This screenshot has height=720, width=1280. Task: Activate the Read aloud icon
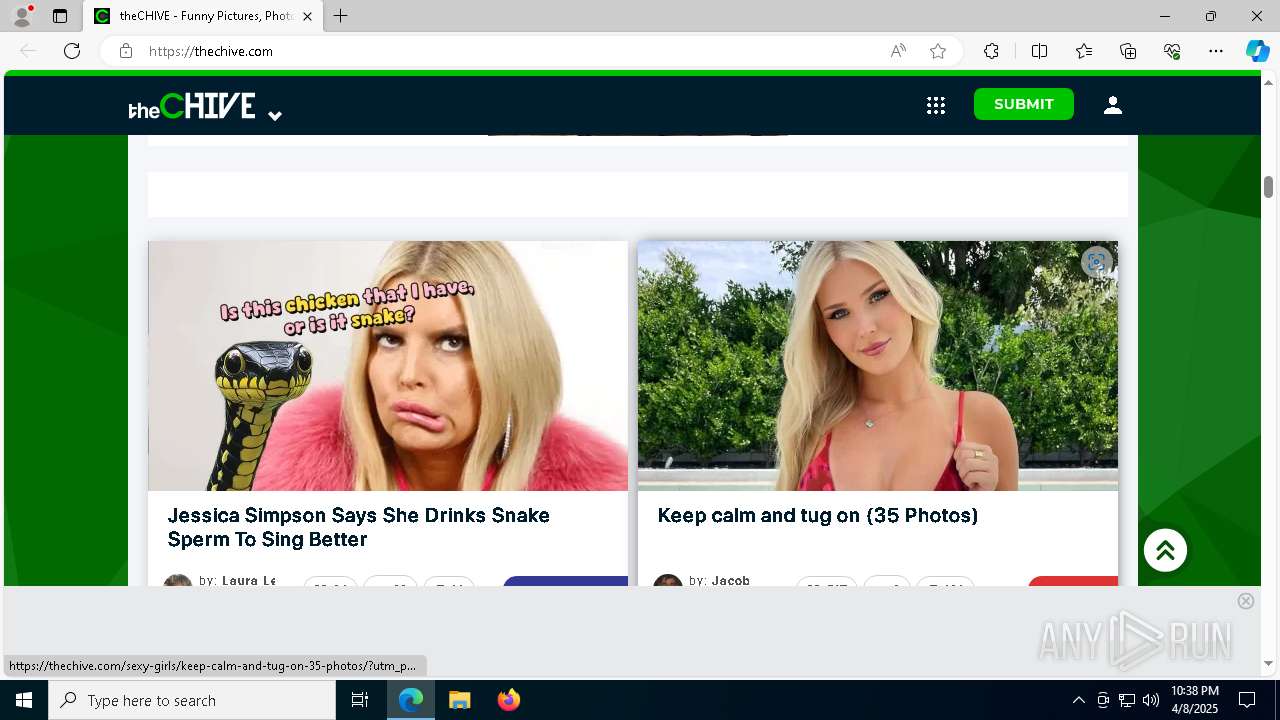898,51
